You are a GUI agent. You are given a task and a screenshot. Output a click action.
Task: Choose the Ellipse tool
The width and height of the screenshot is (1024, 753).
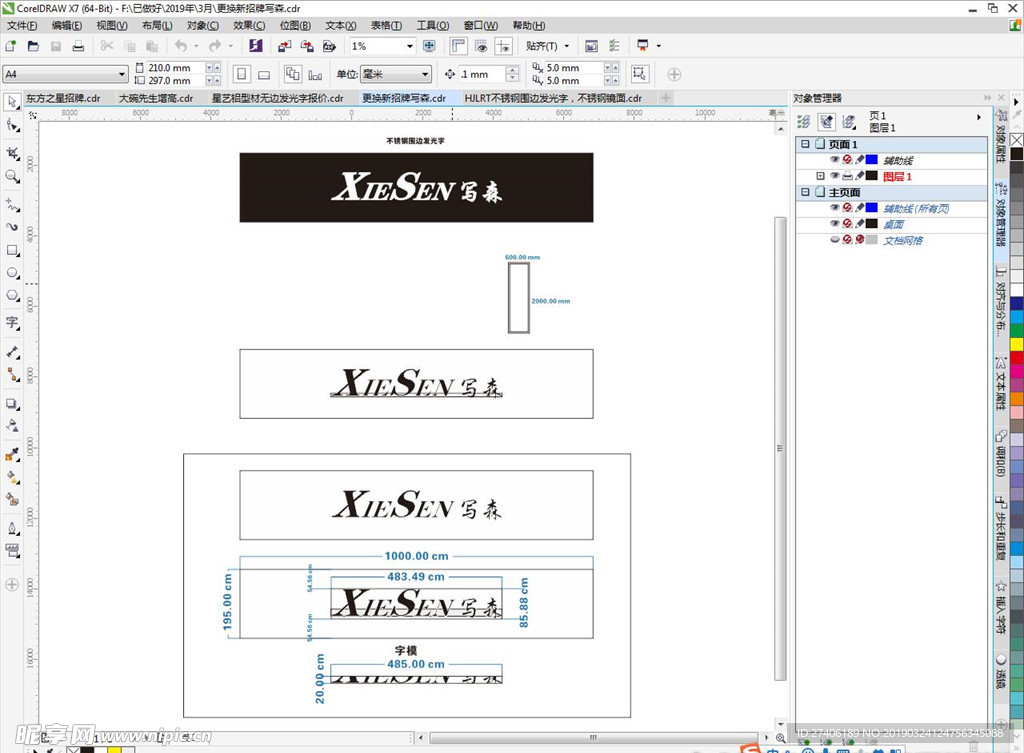click(12, 273)
